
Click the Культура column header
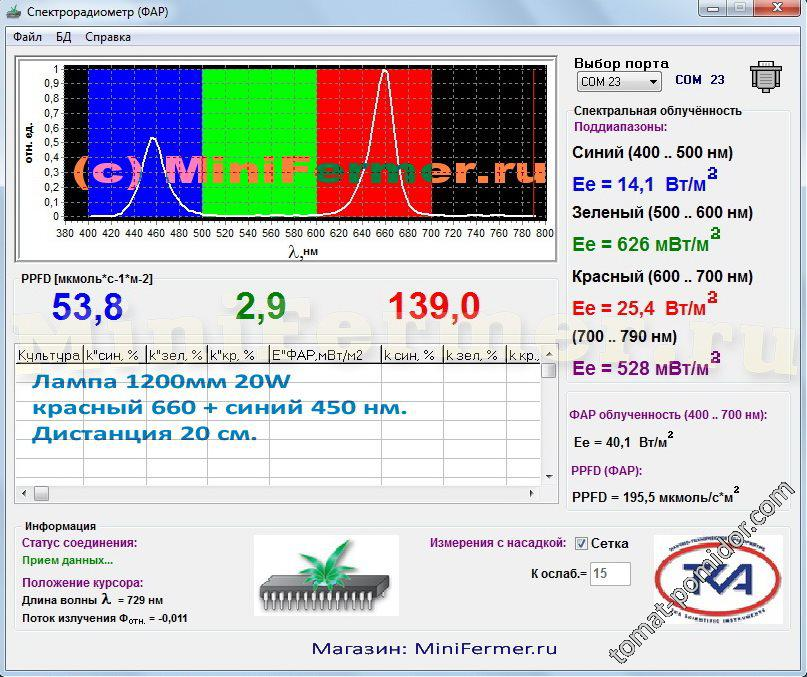(x=49, y=355)
